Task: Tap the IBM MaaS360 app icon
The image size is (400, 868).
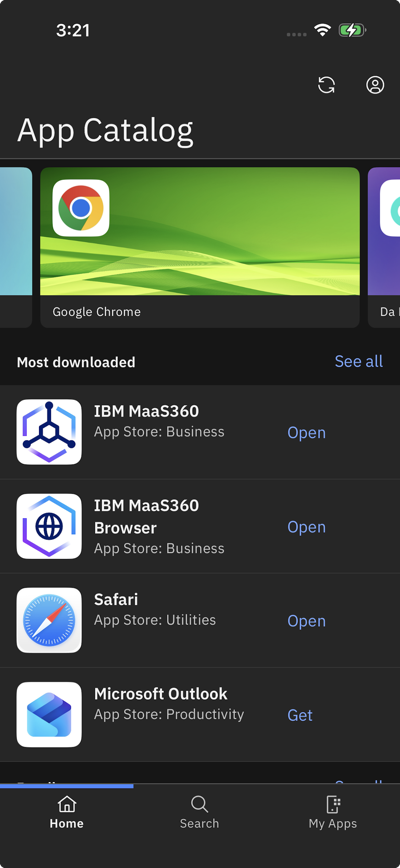Action: 49,432
